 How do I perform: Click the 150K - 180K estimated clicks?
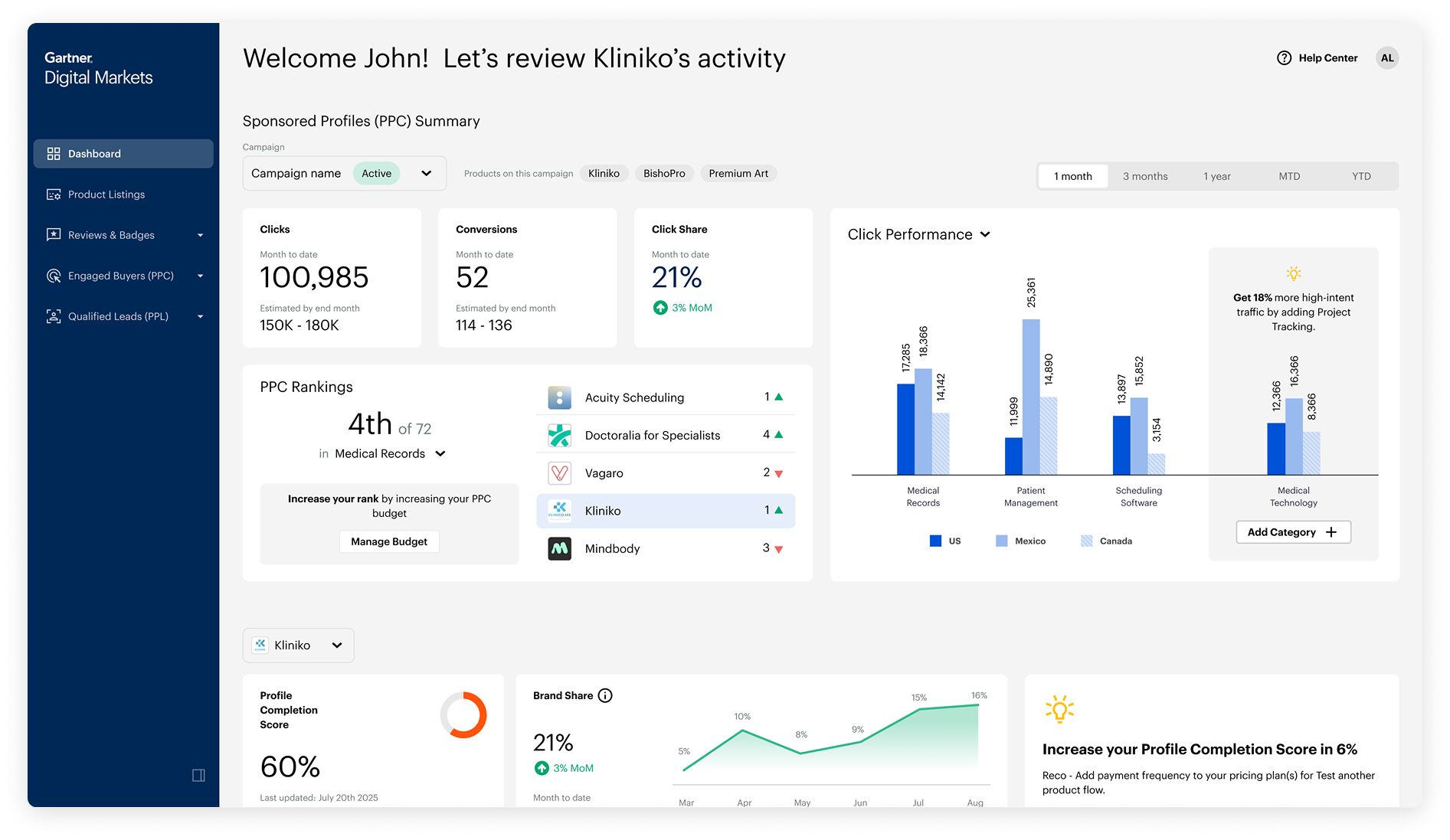(x=299, y=325)
